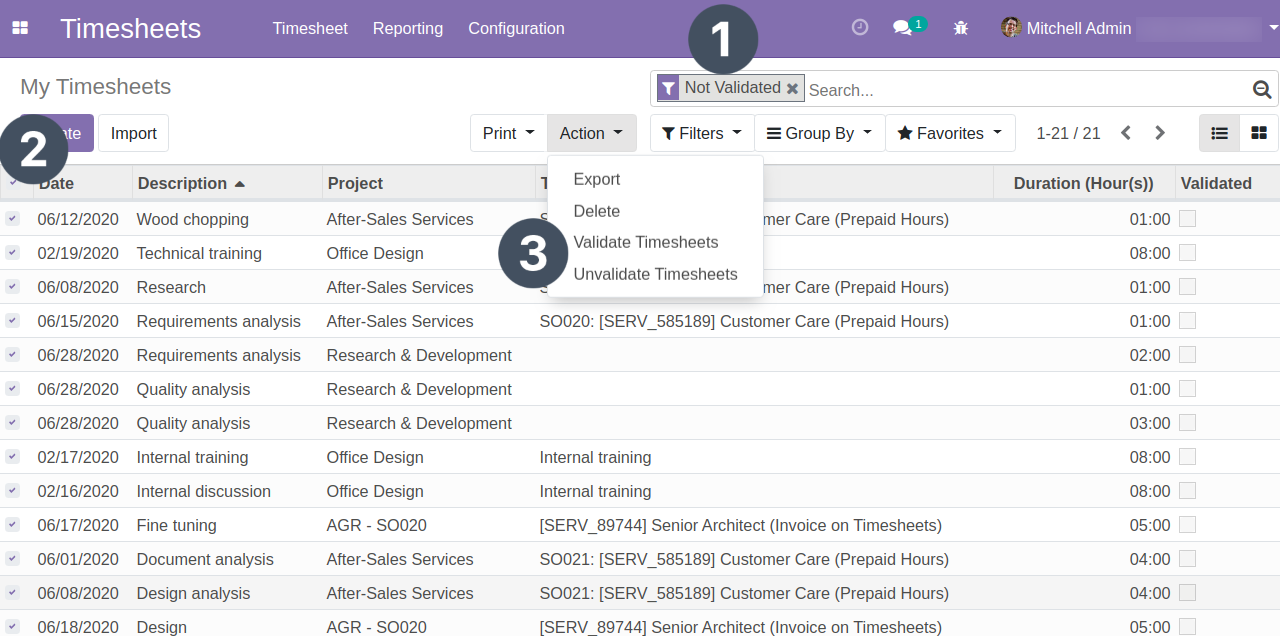Click the 03:00 duration cell
1280x636 pixels.
pyautogui.click(x=1149, y=423)
